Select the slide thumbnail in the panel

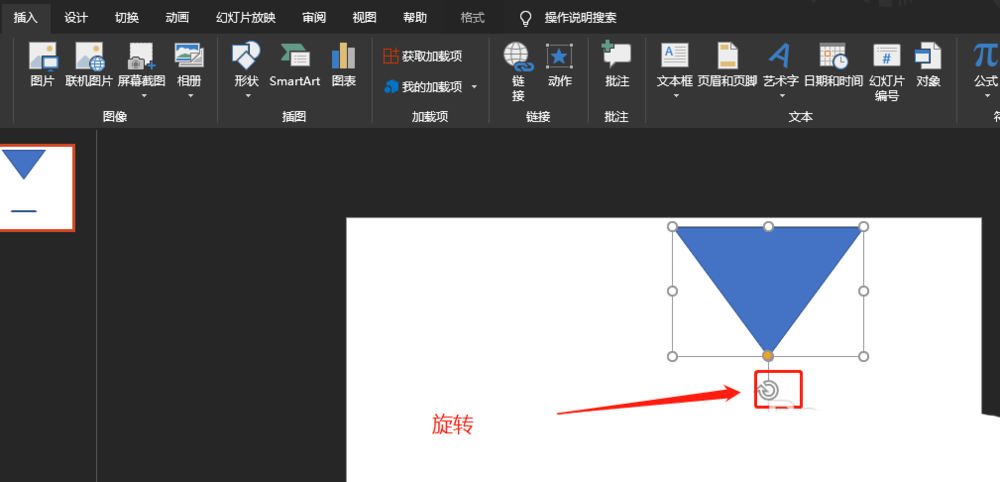coord(36,187)
